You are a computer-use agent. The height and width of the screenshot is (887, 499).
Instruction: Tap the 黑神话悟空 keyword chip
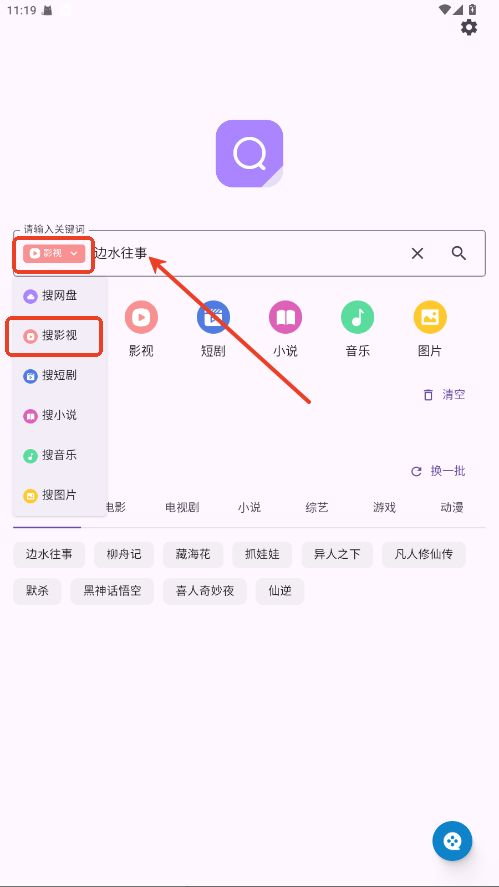pyautogui.click(x=112, y=591)
